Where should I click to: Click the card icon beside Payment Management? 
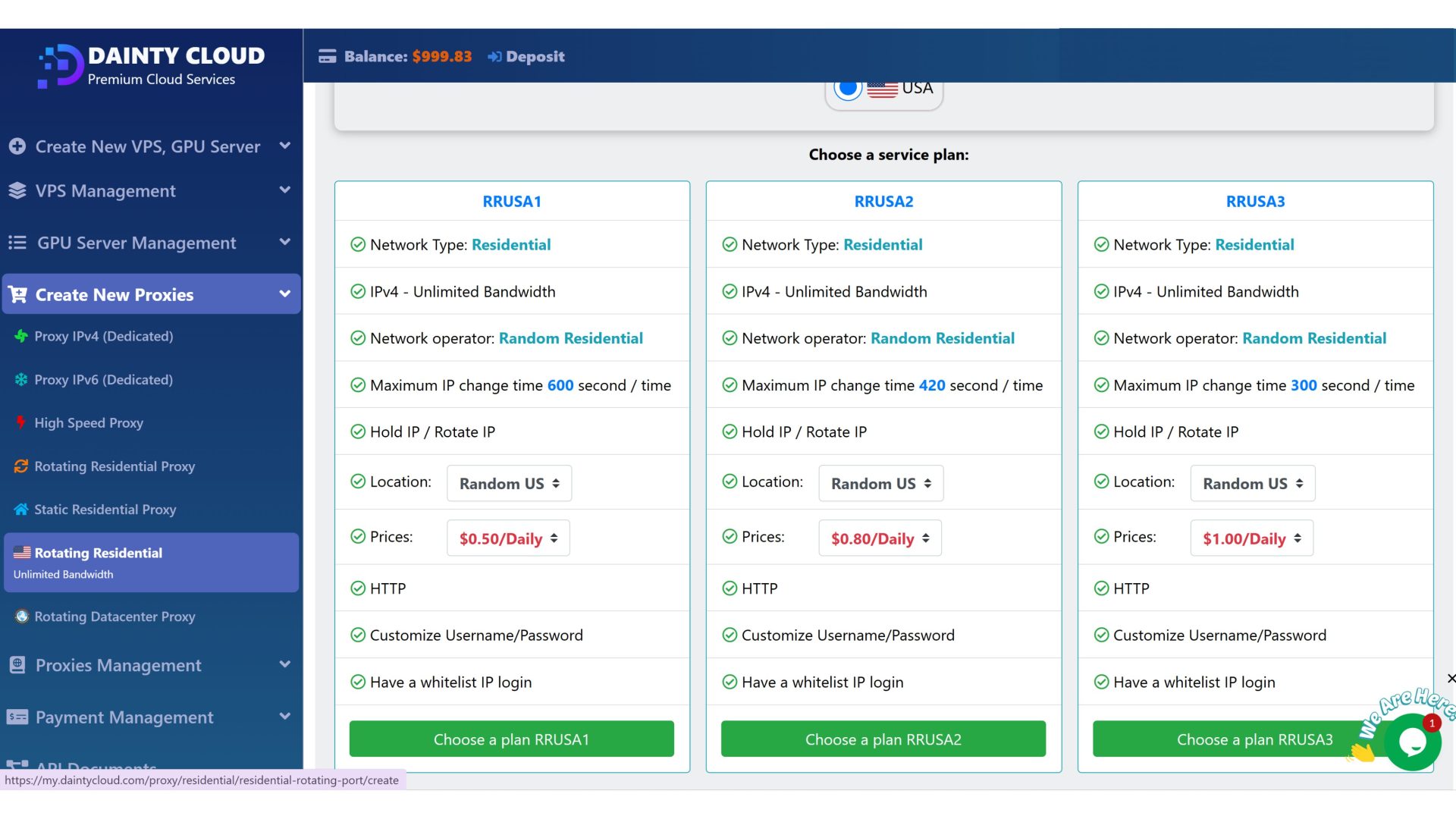point(17,717)
